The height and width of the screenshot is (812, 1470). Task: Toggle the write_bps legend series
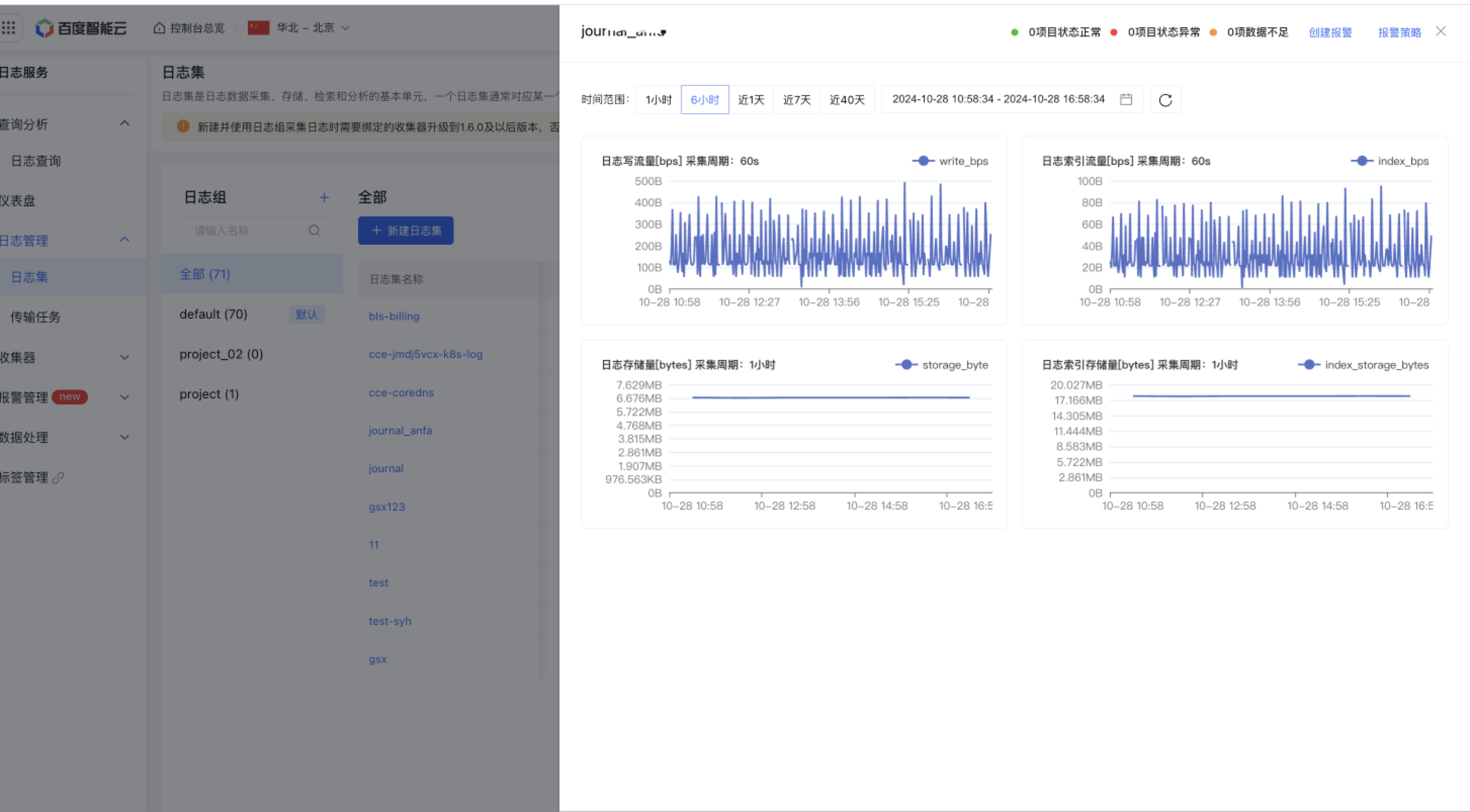tap(950, 161)
